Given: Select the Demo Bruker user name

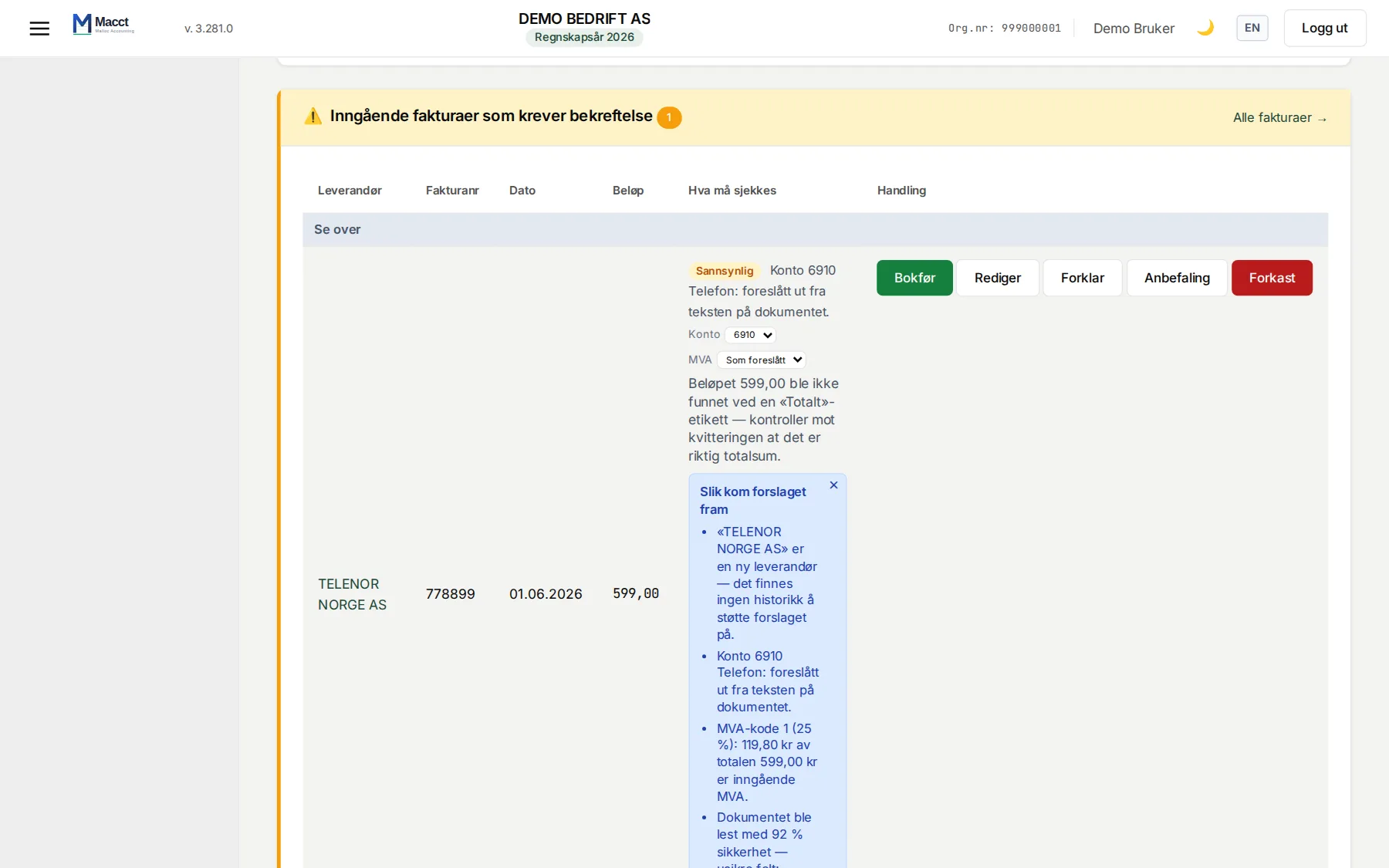Looking at the screenshot, I should [1134, 29].
